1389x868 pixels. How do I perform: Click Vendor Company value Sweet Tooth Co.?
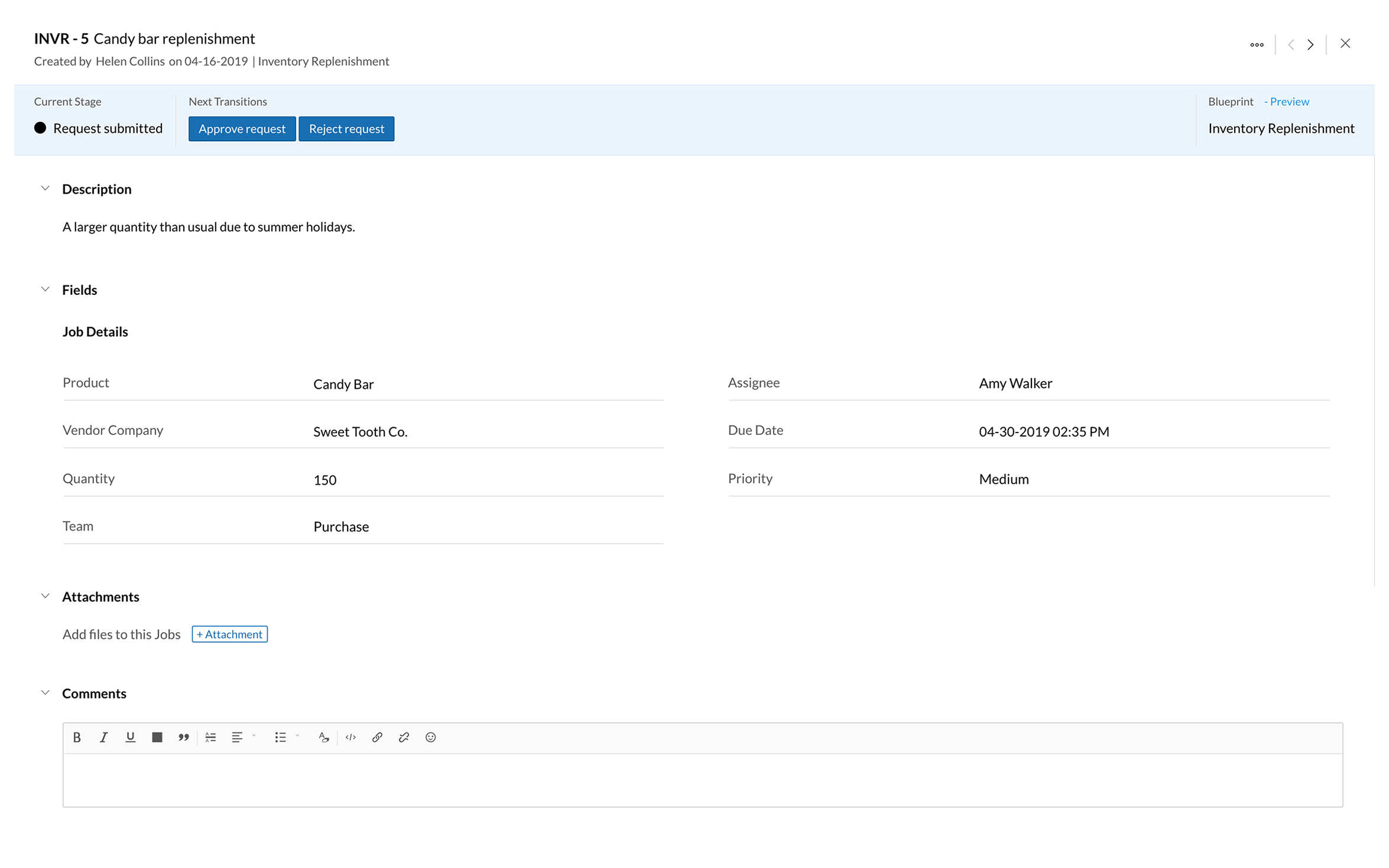point(360,432)
